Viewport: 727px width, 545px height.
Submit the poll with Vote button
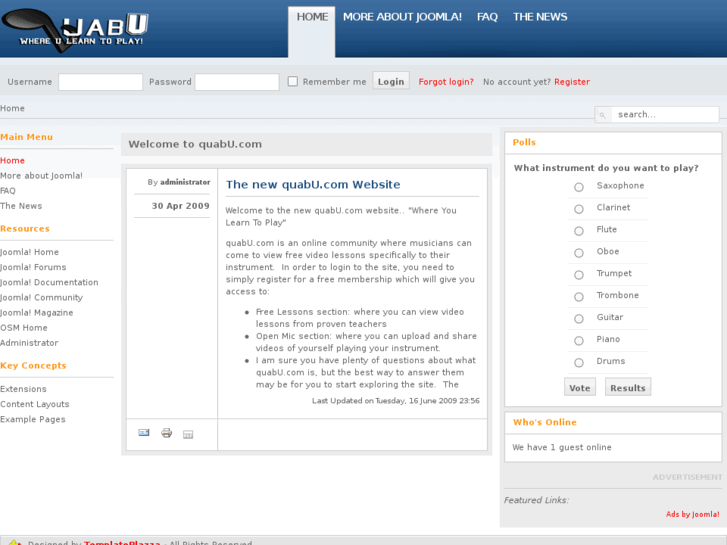point(580,388)
